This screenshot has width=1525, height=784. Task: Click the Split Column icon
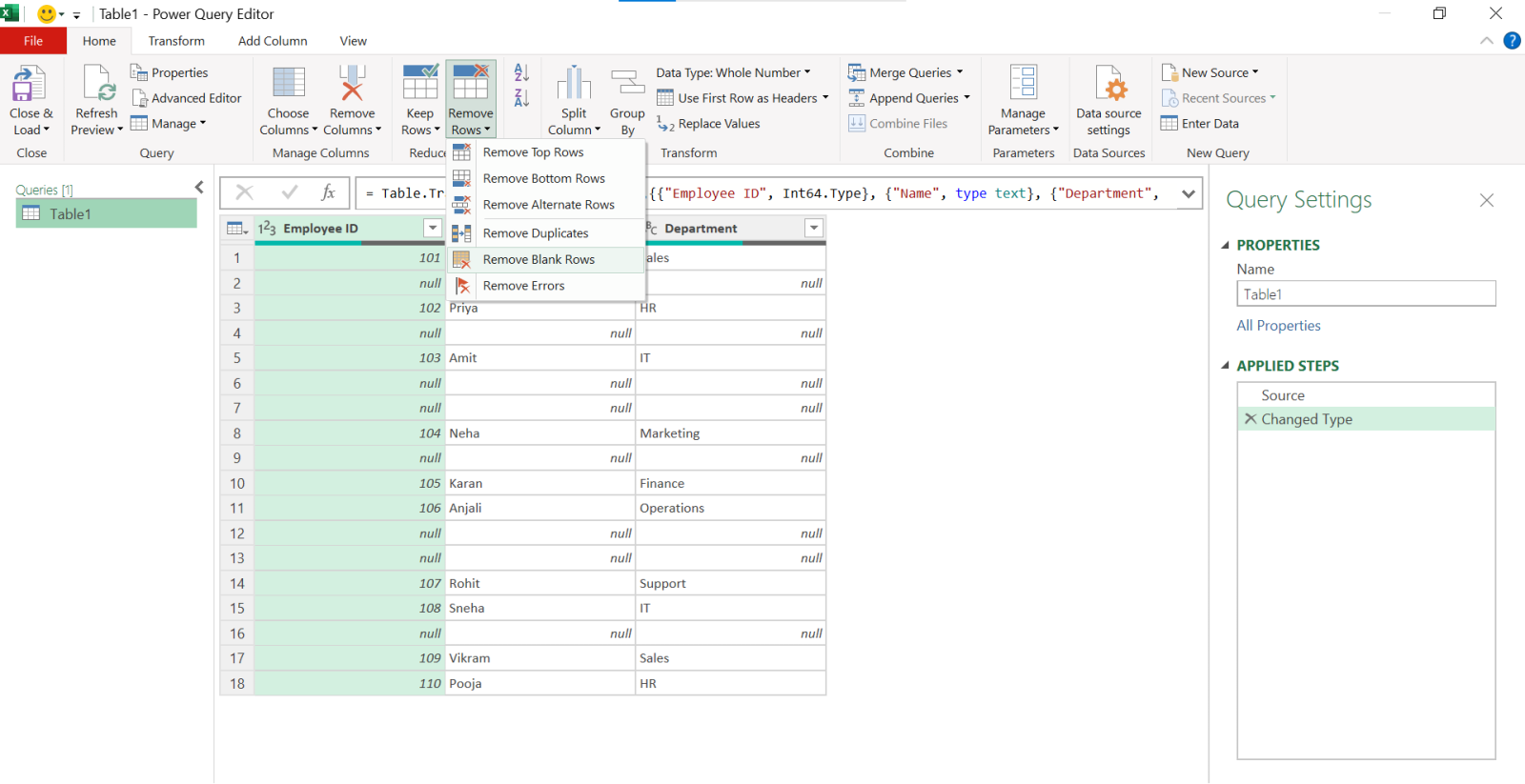click(x=574, y=83)
